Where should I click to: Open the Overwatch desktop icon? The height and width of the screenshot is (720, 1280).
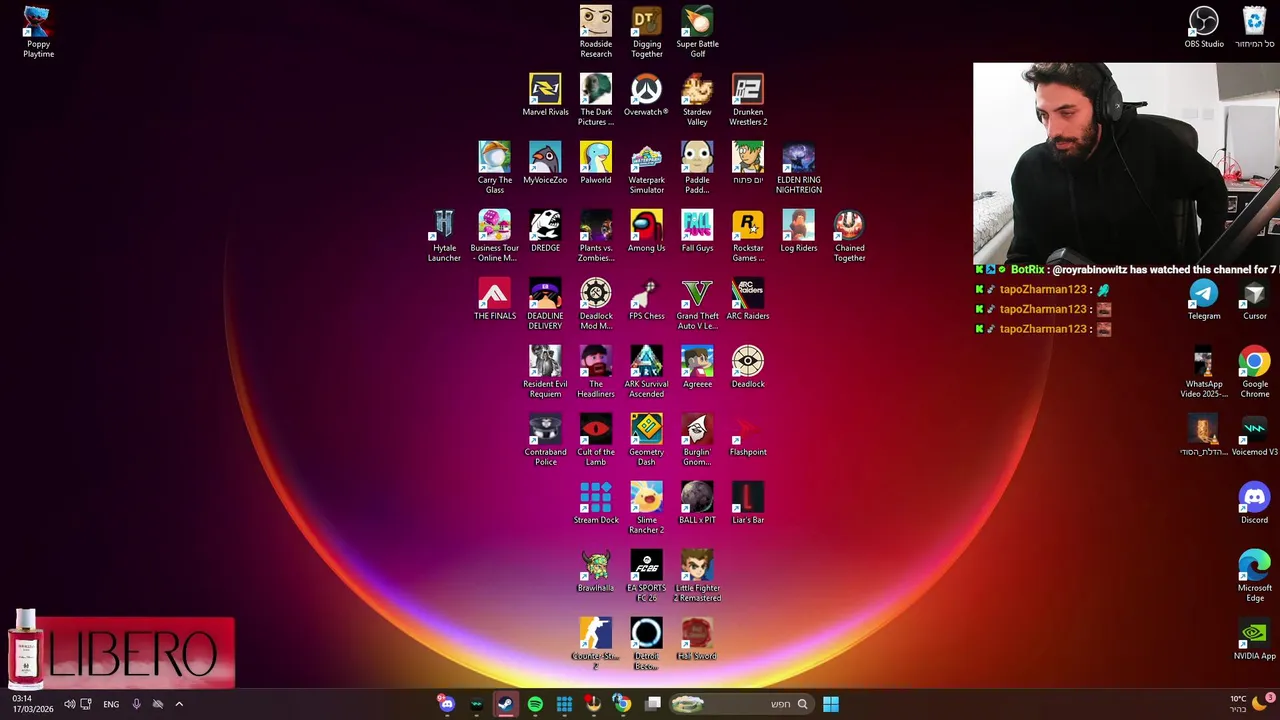click(x=647, y=95)
